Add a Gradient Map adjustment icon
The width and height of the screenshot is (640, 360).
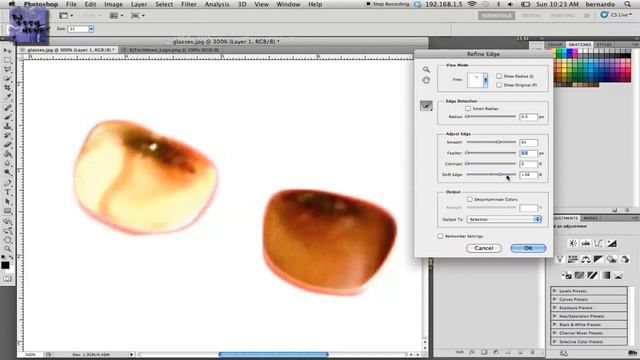click(606, 276)
